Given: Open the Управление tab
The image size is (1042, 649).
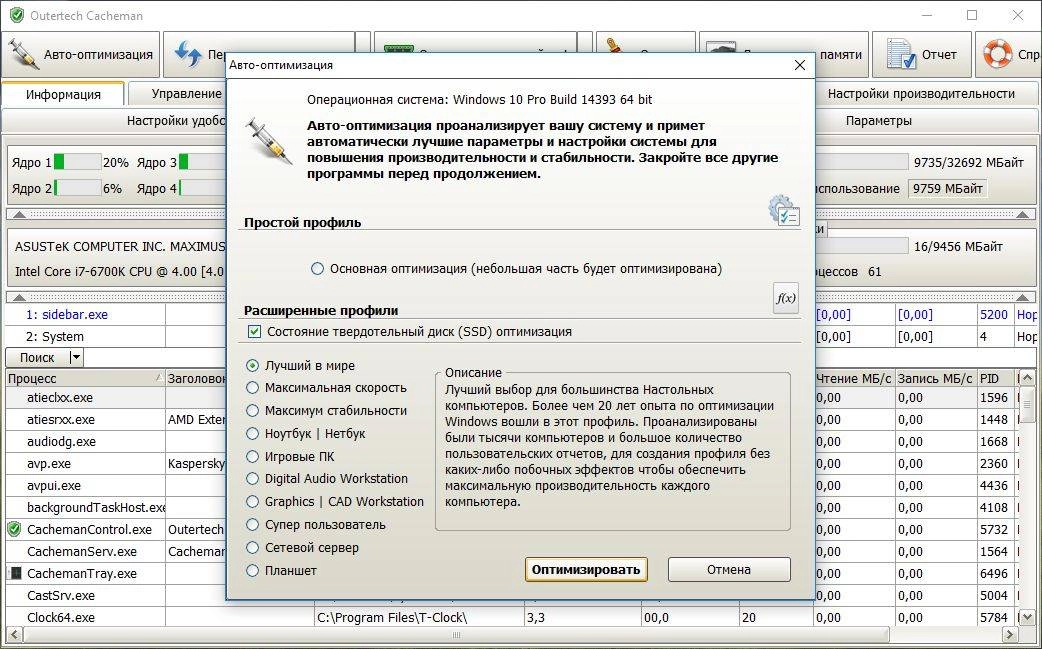Looking at the screenshot, I should coord(176,94).
